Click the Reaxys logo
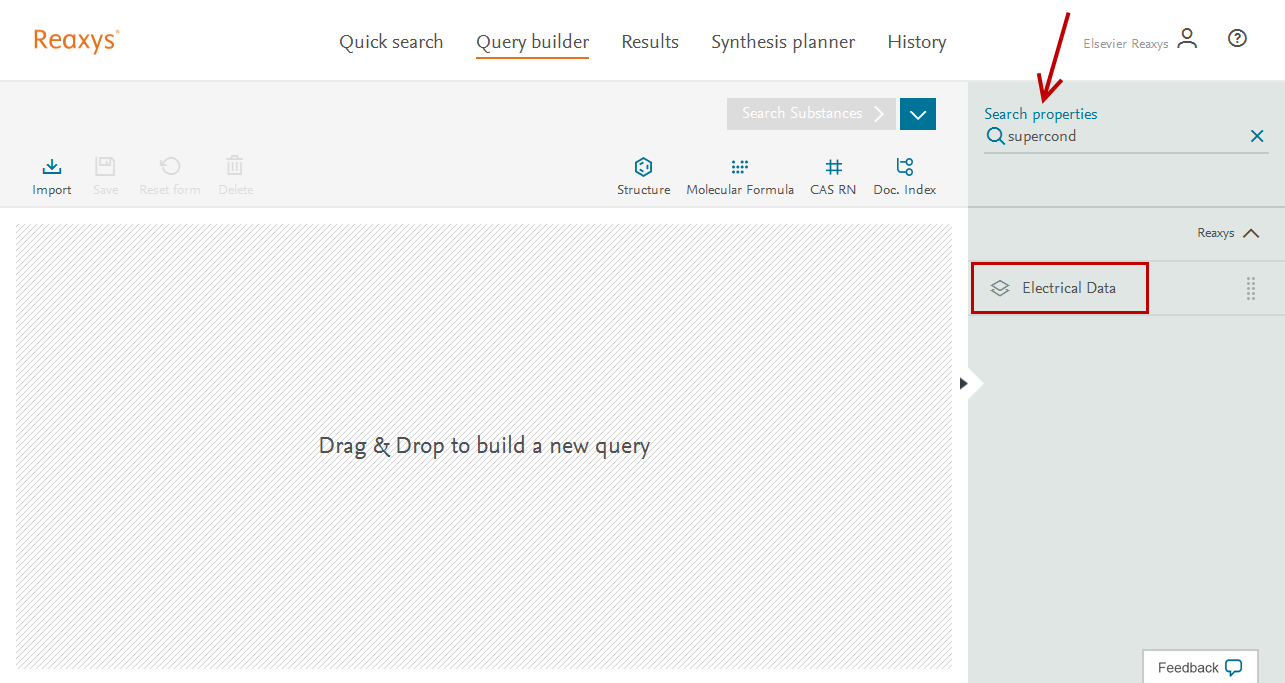 pos(76,40)
